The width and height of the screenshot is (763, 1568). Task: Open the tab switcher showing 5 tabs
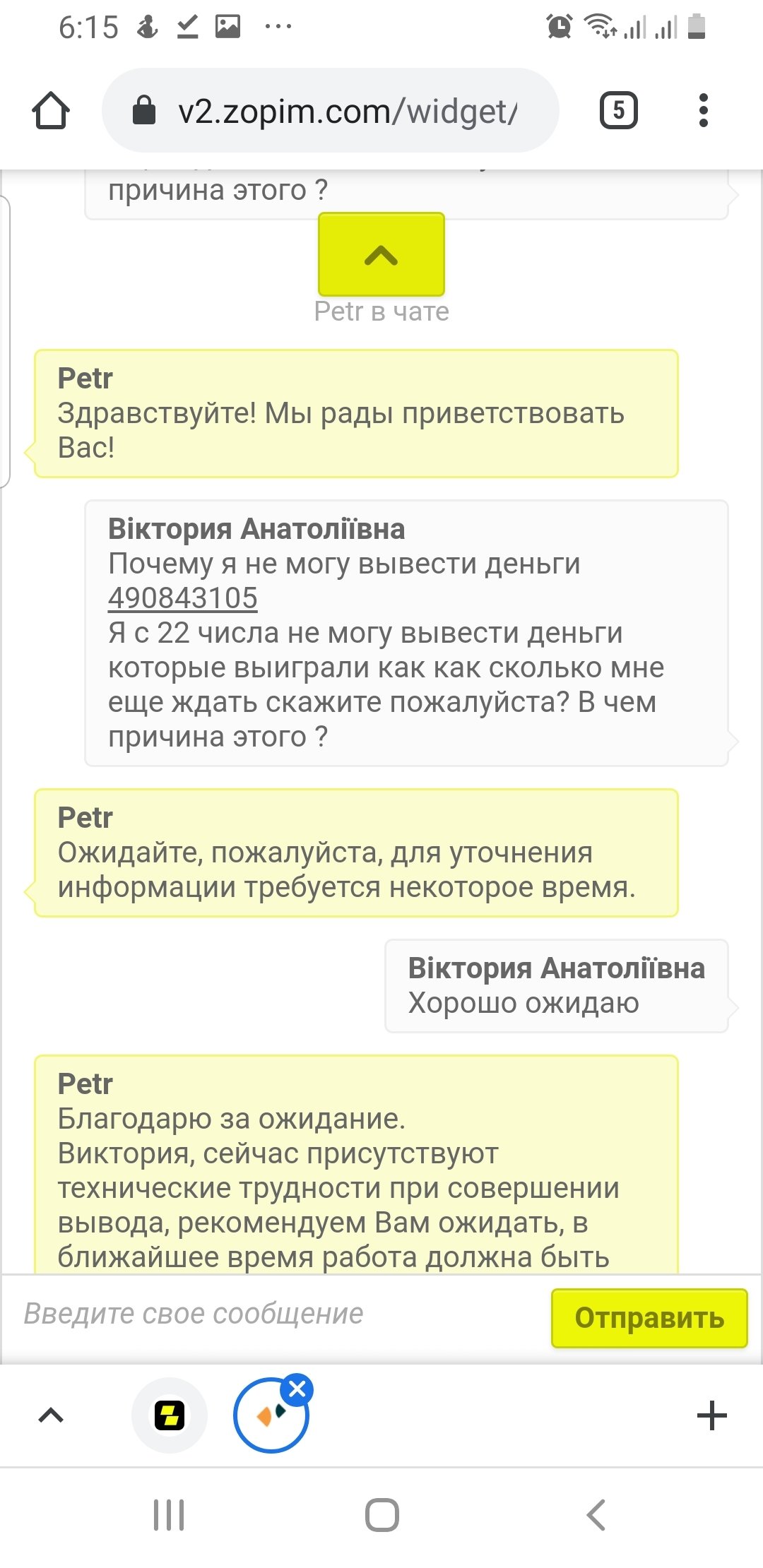tap(618, 111)
